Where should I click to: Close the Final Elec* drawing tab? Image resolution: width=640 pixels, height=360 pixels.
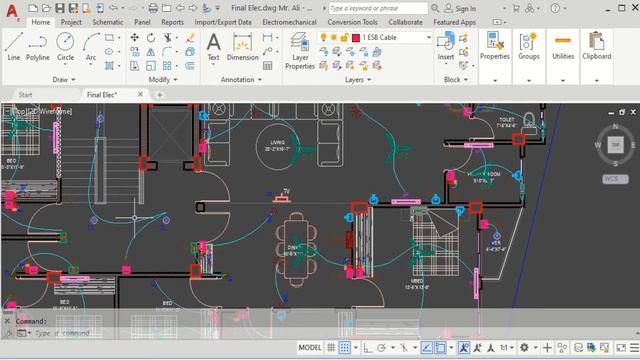(140, 94)
